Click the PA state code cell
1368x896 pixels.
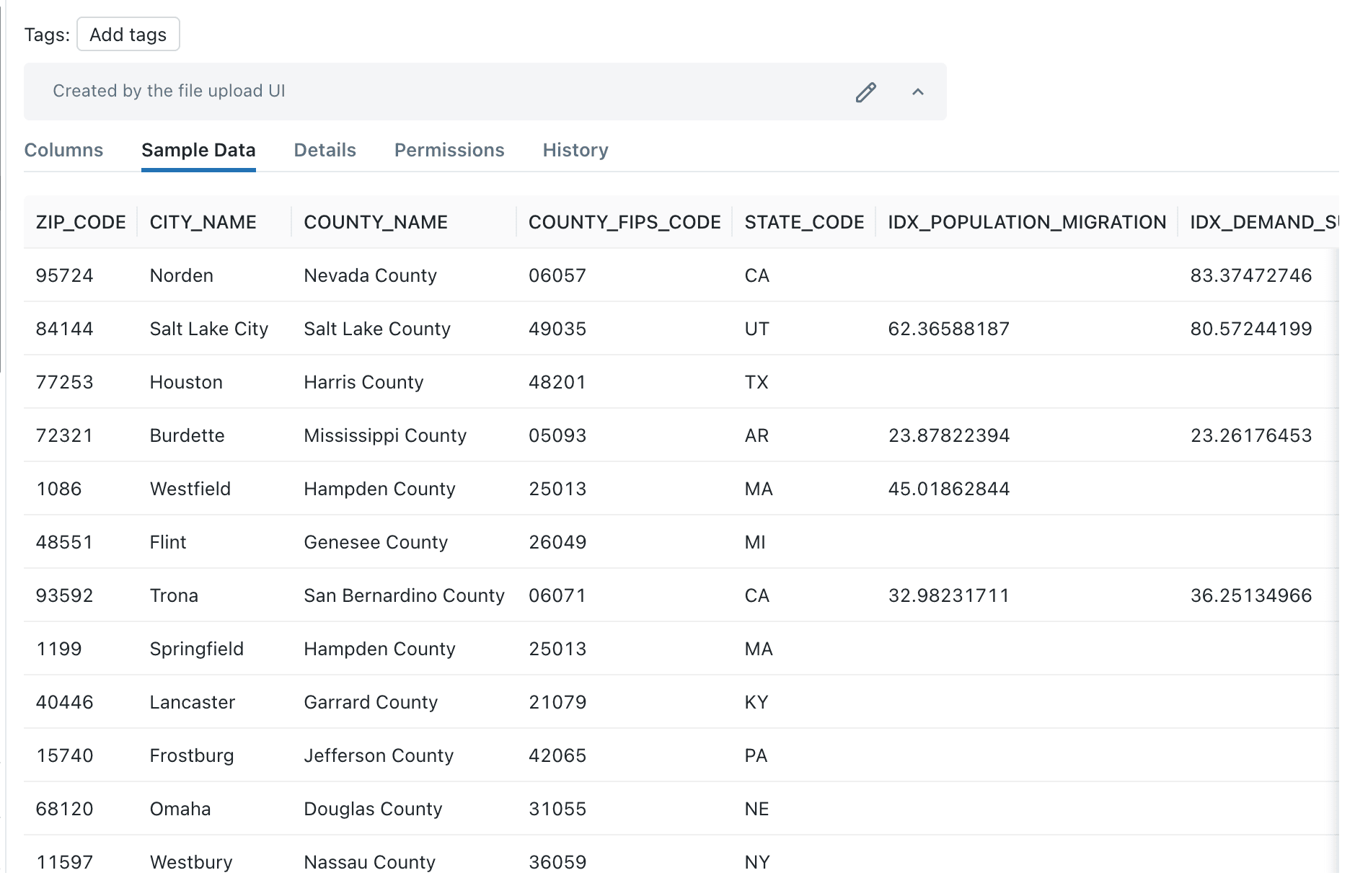756,755
